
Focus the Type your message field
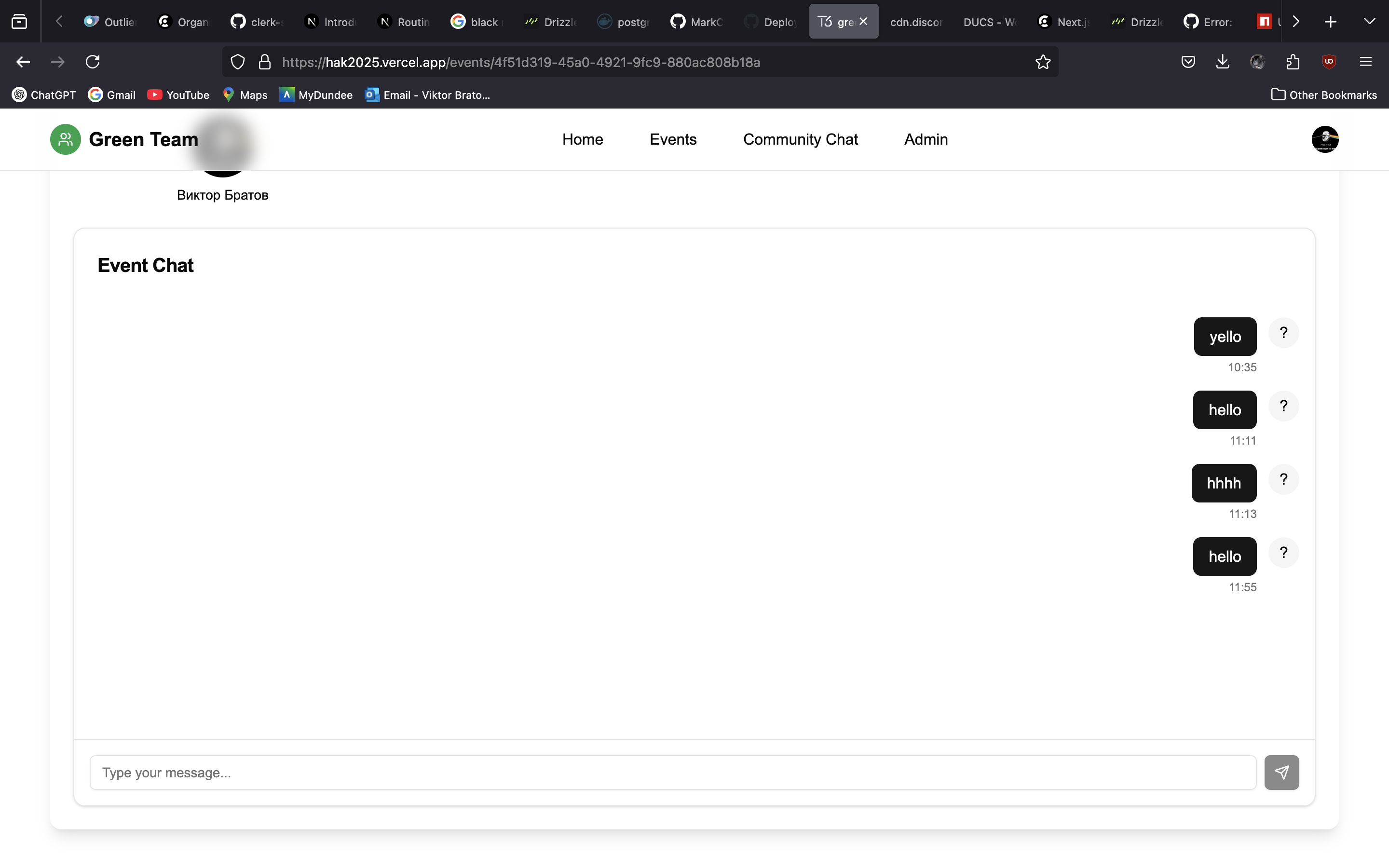click(673, 772)
